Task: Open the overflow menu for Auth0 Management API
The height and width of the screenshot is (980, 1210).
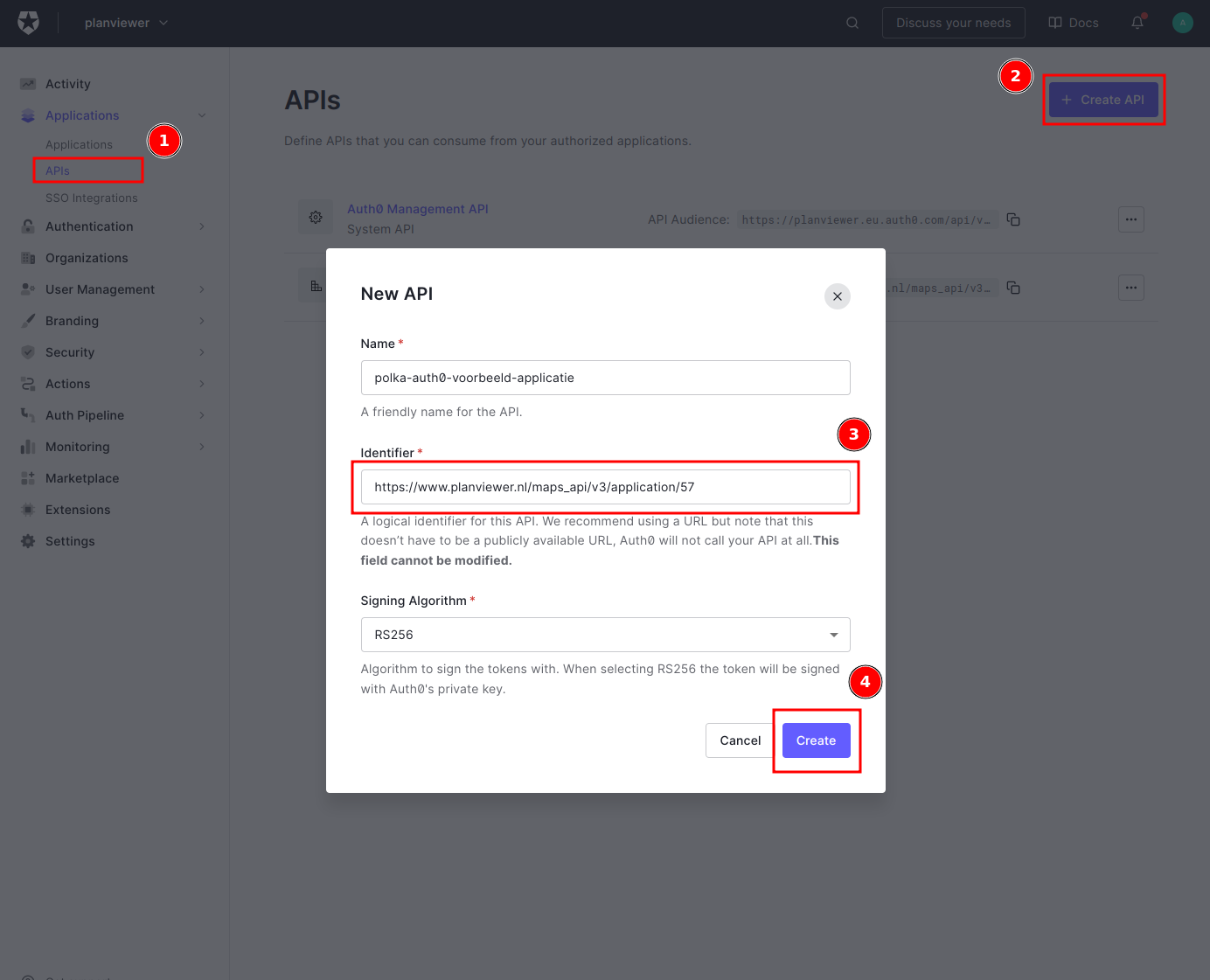Action: tap(1131, 219)
